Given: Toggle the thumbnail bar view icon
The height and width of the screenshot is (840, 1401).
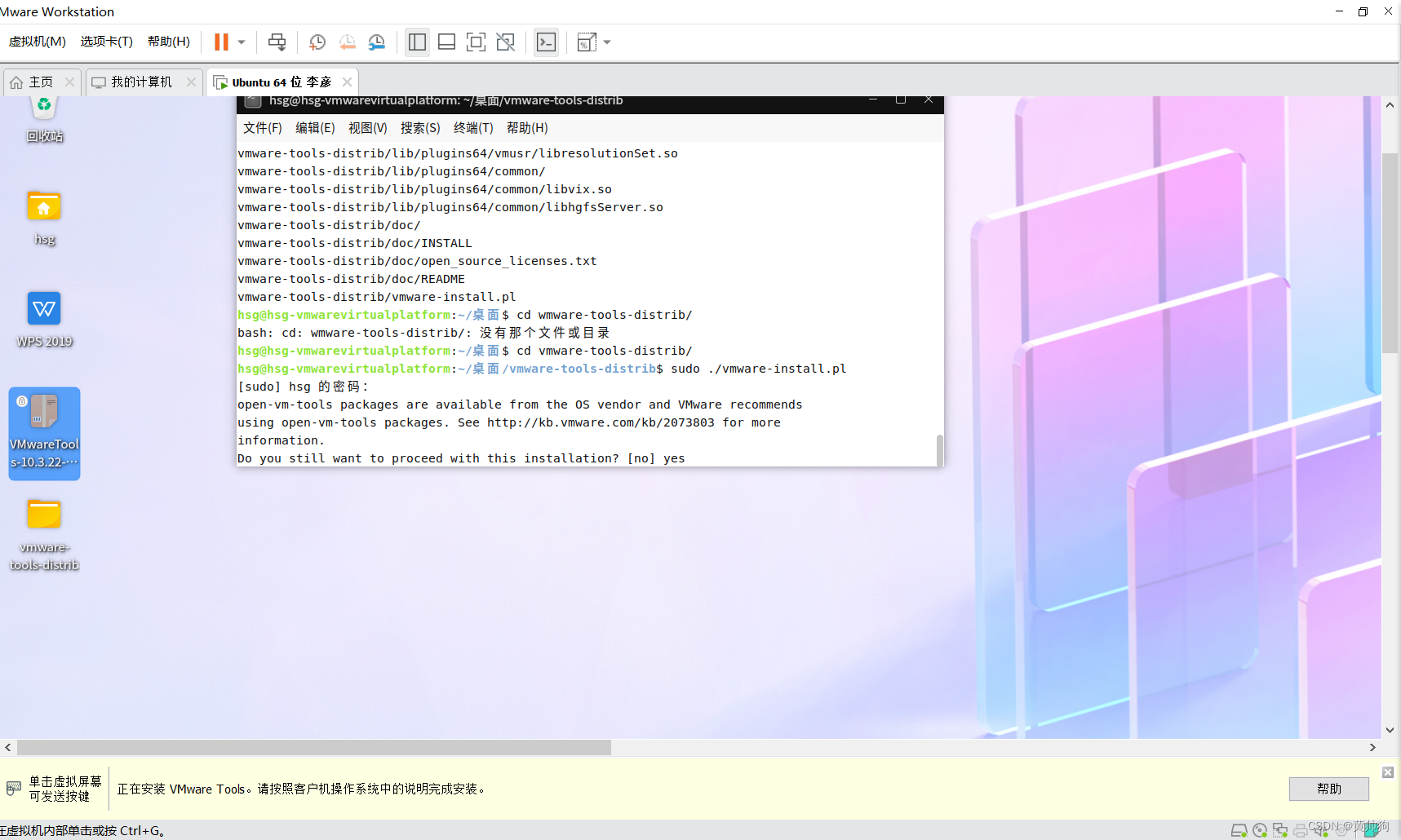Looking at the screenshot, I should (x=446, y=42).
